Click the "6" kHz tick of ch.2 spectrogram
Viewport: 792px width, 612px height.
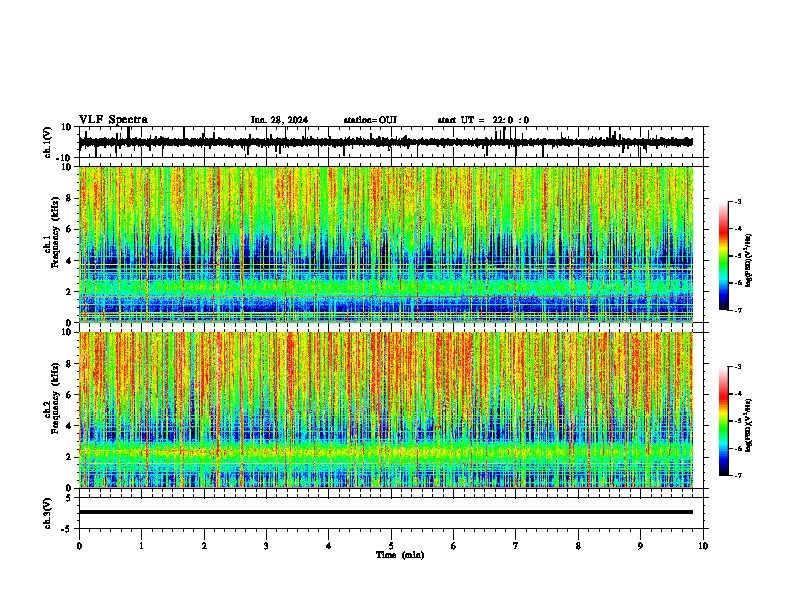[69, 395]
